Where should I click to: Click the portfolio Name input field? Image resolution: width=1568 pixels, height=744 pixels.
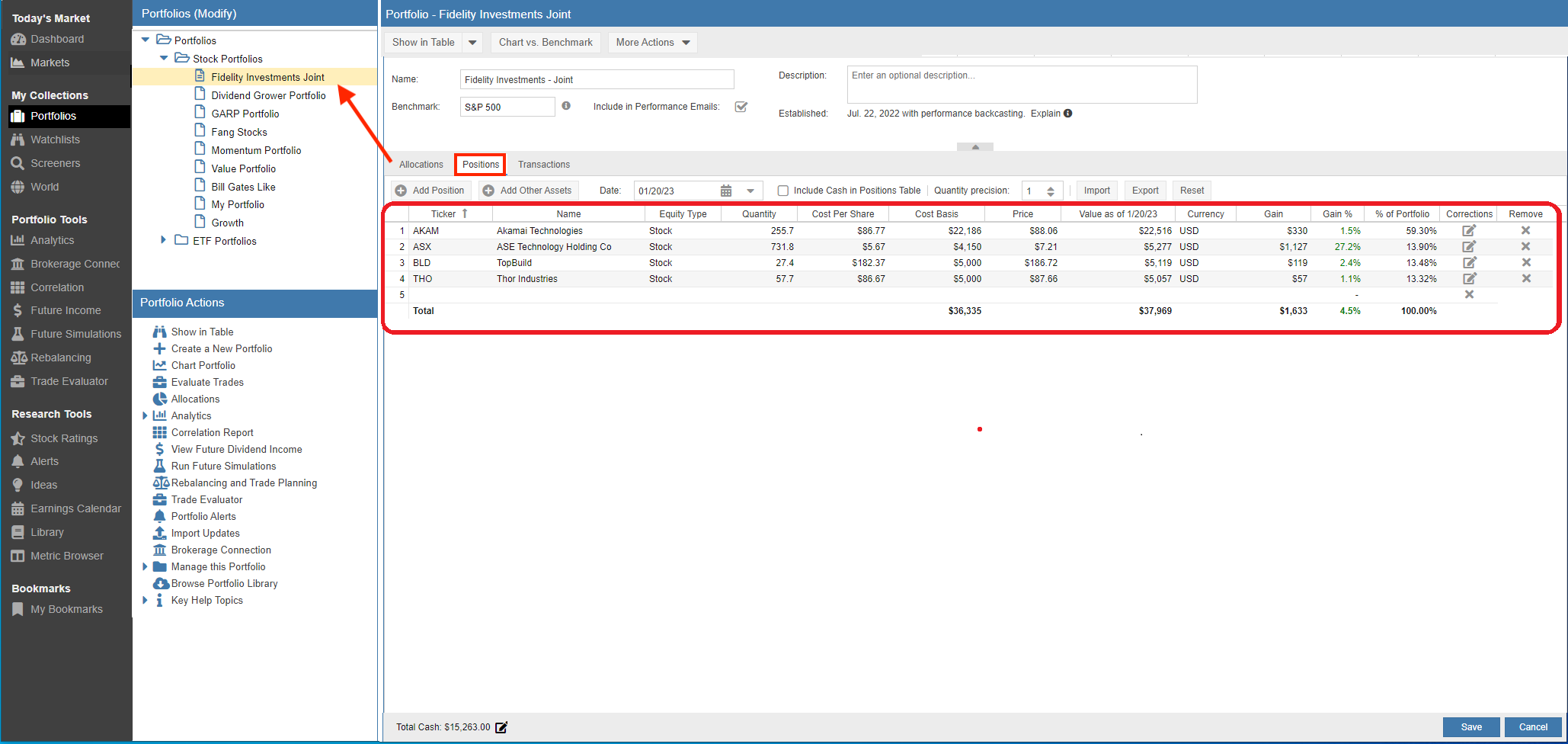(597, 79)
